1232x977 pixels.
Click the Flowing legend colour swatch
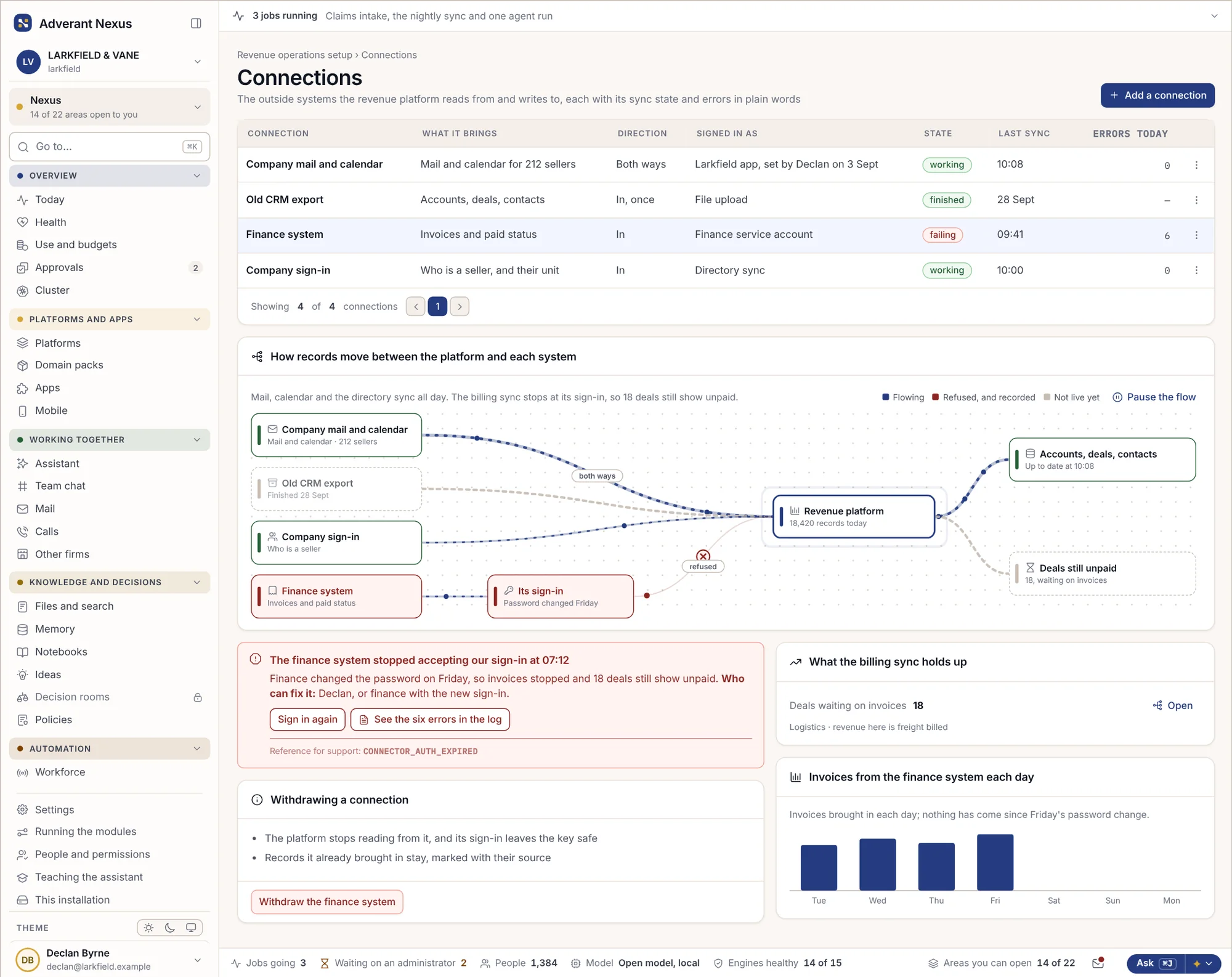click(885, 397)
